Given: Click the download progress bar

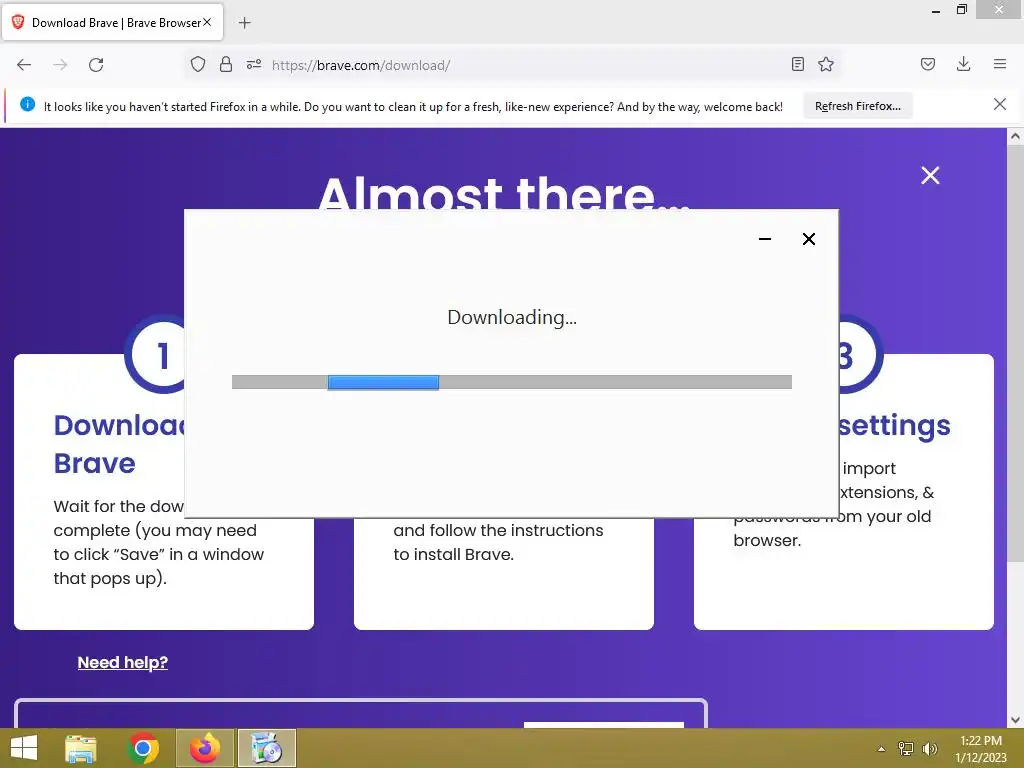Looking at the screenshot, I should [x=511, y=382].
